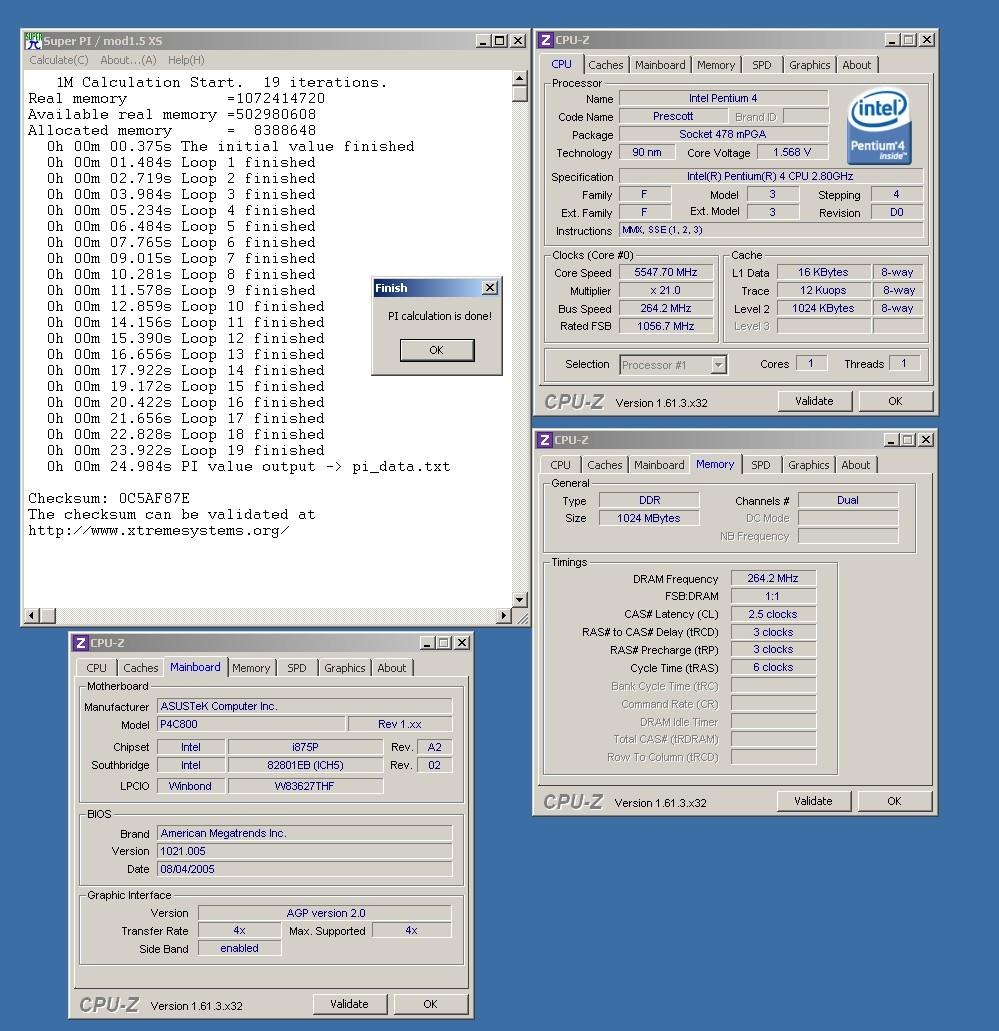Close the Finish dialog with X
Viewport: 999px width, 1031px height.
point(490,288)
